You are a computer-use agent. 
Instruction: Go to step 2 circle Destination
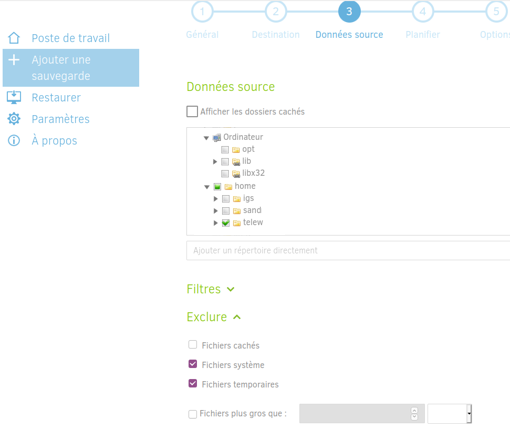[x=276, y=12]
